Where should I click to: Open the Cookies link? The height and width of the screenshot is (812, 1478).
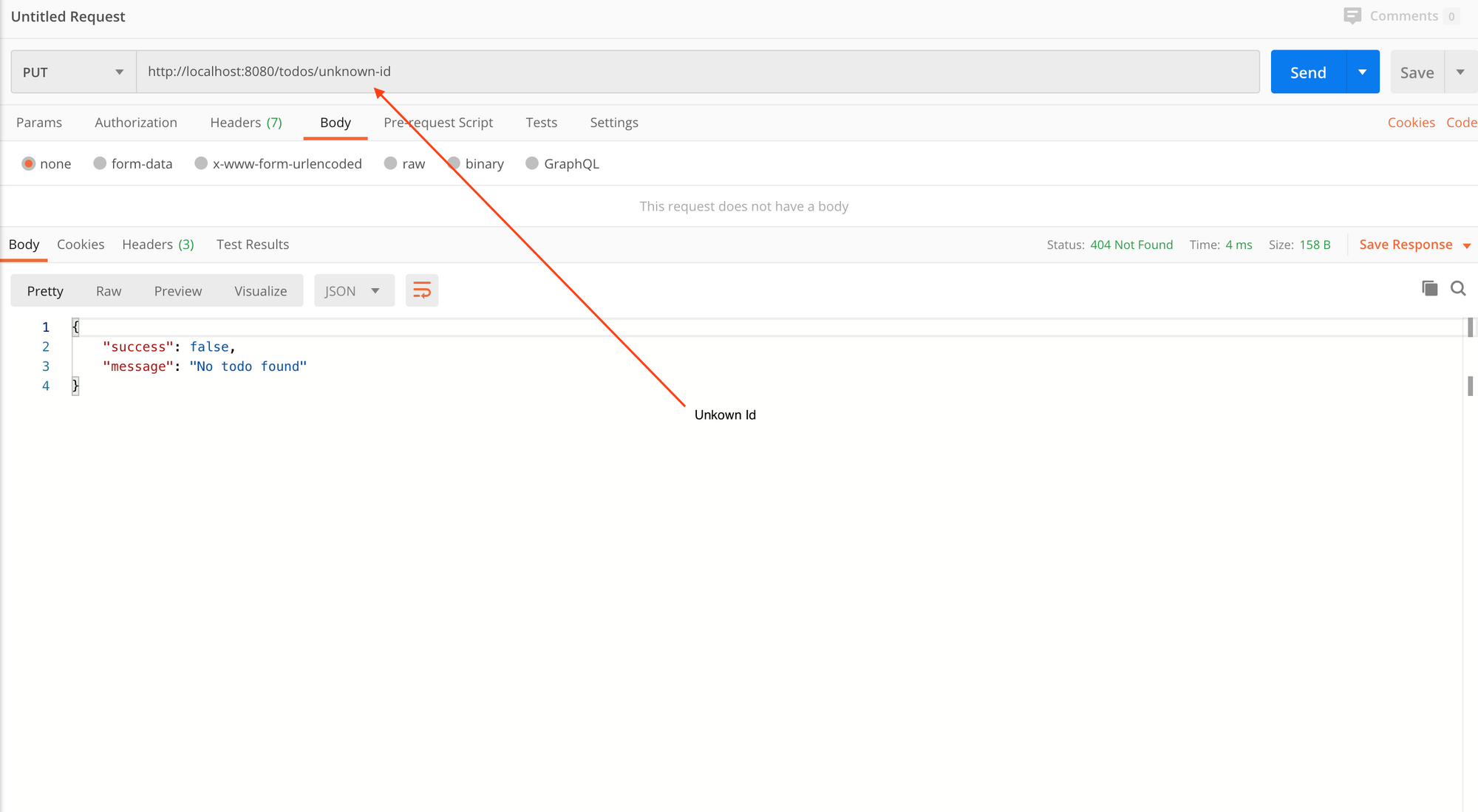tap(1410, 123)
